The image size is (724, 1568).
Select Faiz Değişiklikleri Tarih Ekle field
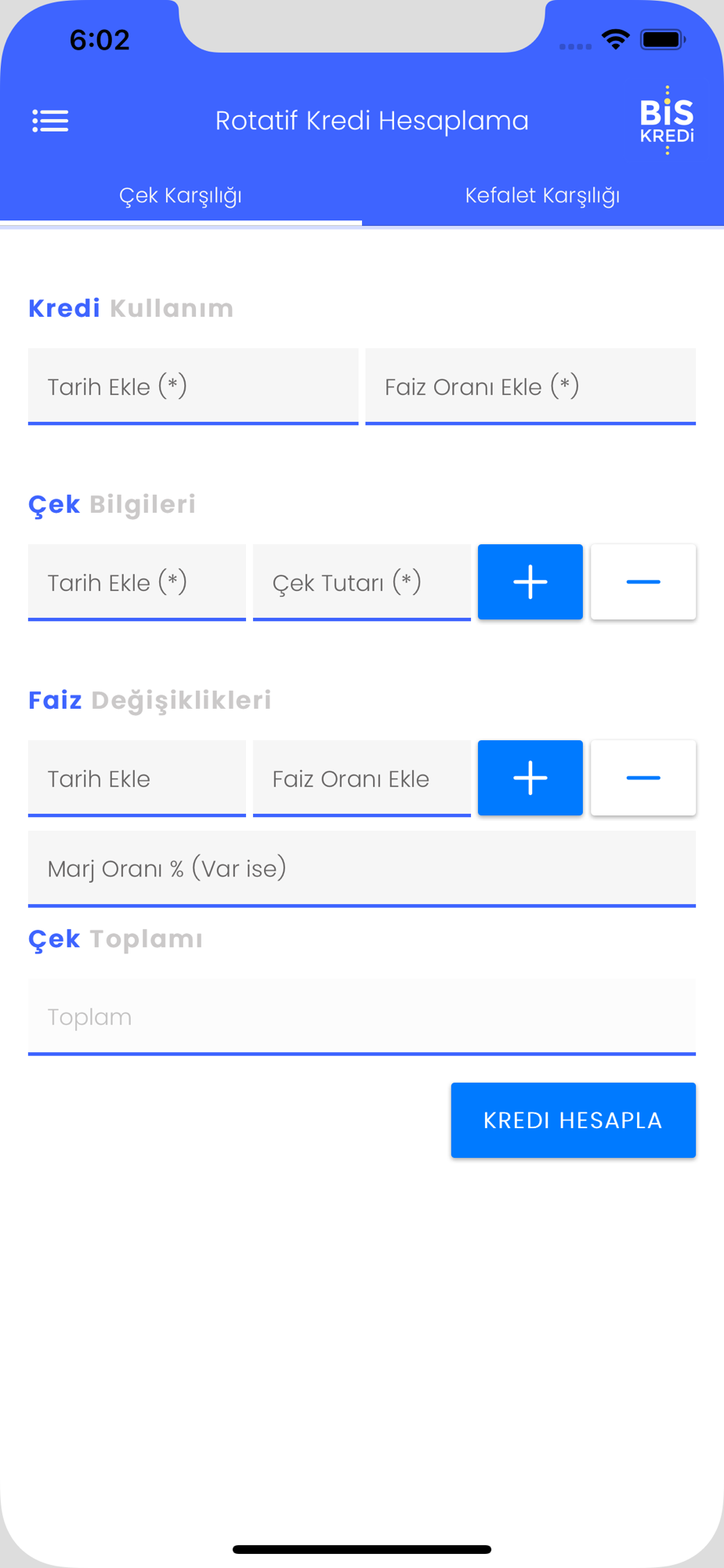tap(137, 779)
